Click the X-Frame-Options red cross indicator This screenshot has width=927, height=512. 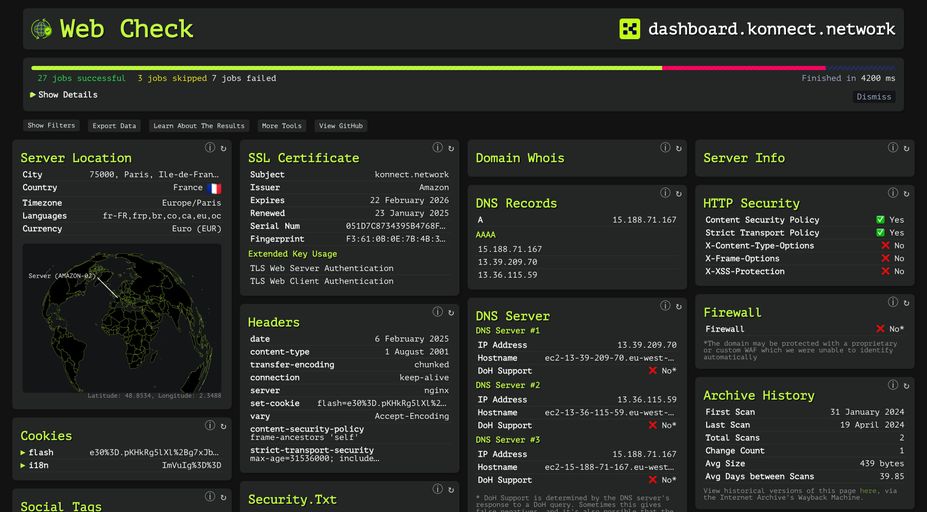[x=885, y=259]
